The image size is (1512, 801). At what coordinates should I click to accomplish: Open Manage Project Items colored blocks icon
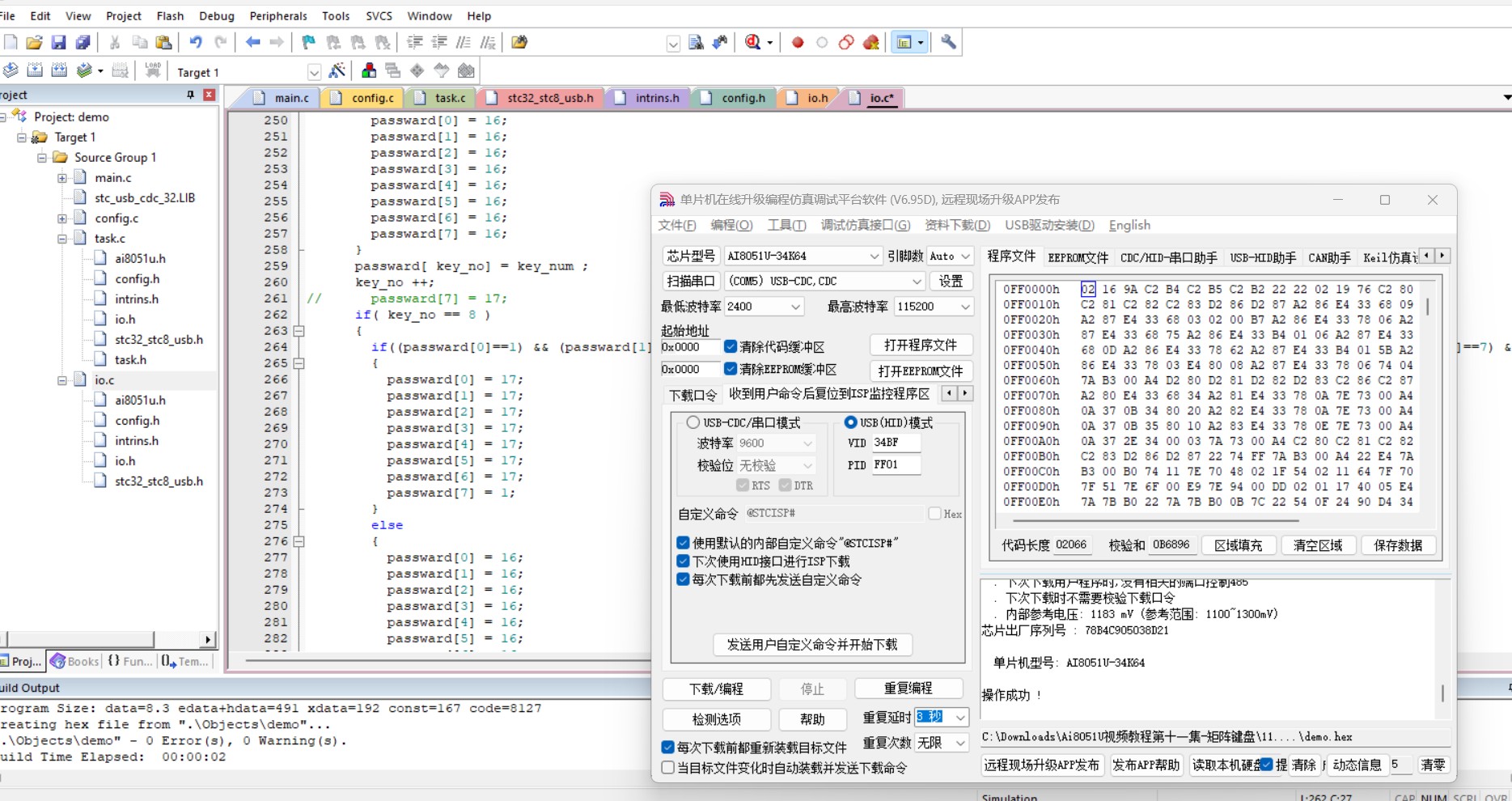coord(369,70)
